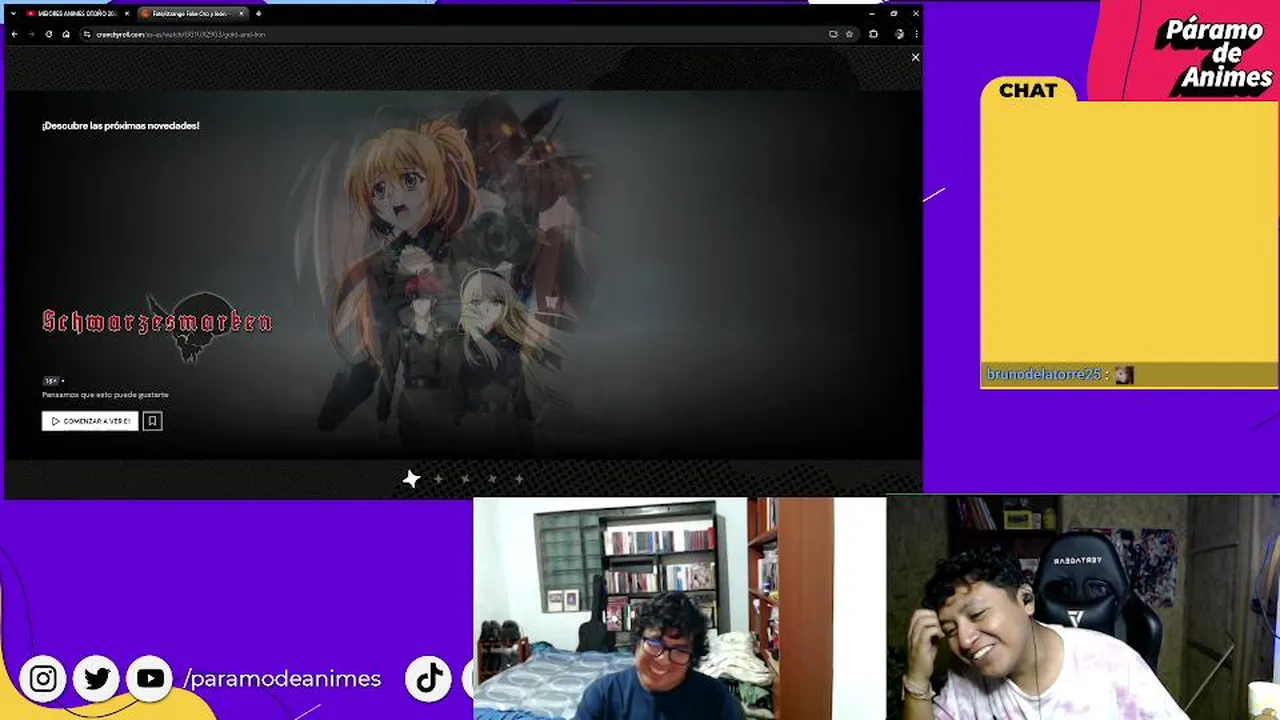The height and width of the screenshot is (720, 1280).
Task: Bookmark this page with the star icon
Action: pos(849,34)
